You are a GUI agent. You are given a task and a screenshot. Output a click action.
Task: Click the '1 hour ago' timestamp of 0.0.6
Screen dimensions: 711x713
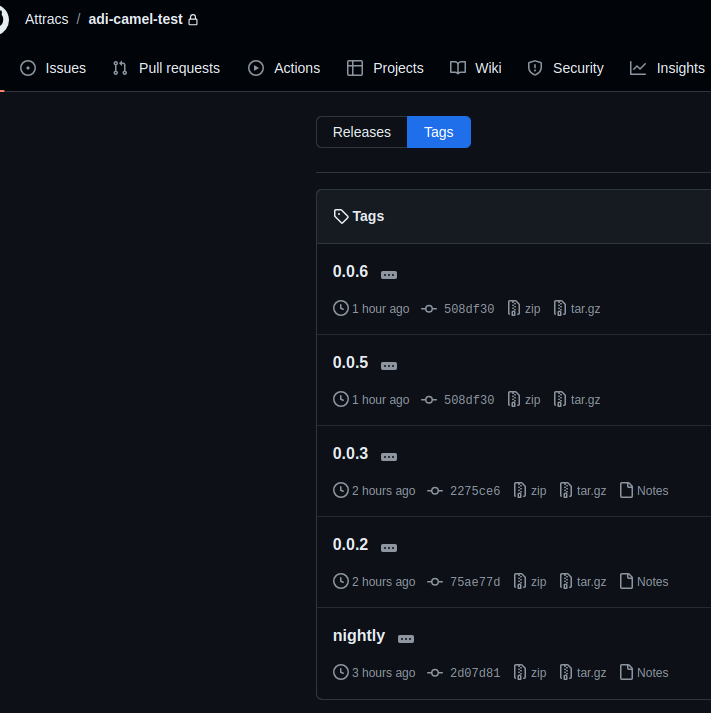[x=381, y=309]
